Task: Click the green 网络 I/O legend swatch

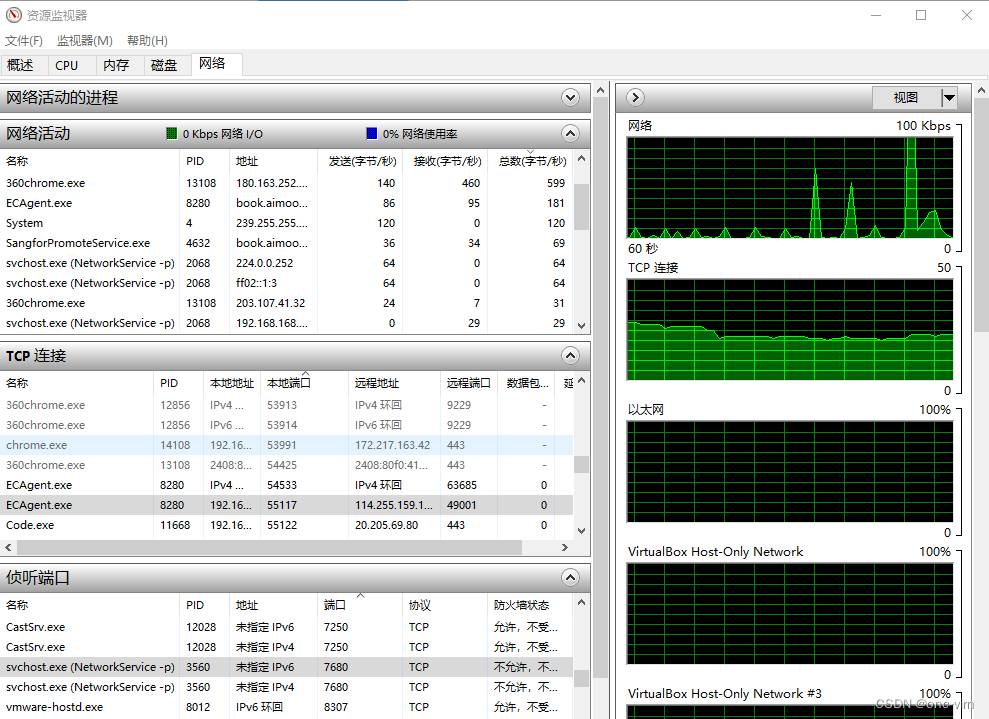Action: click(x=172, y=134)
